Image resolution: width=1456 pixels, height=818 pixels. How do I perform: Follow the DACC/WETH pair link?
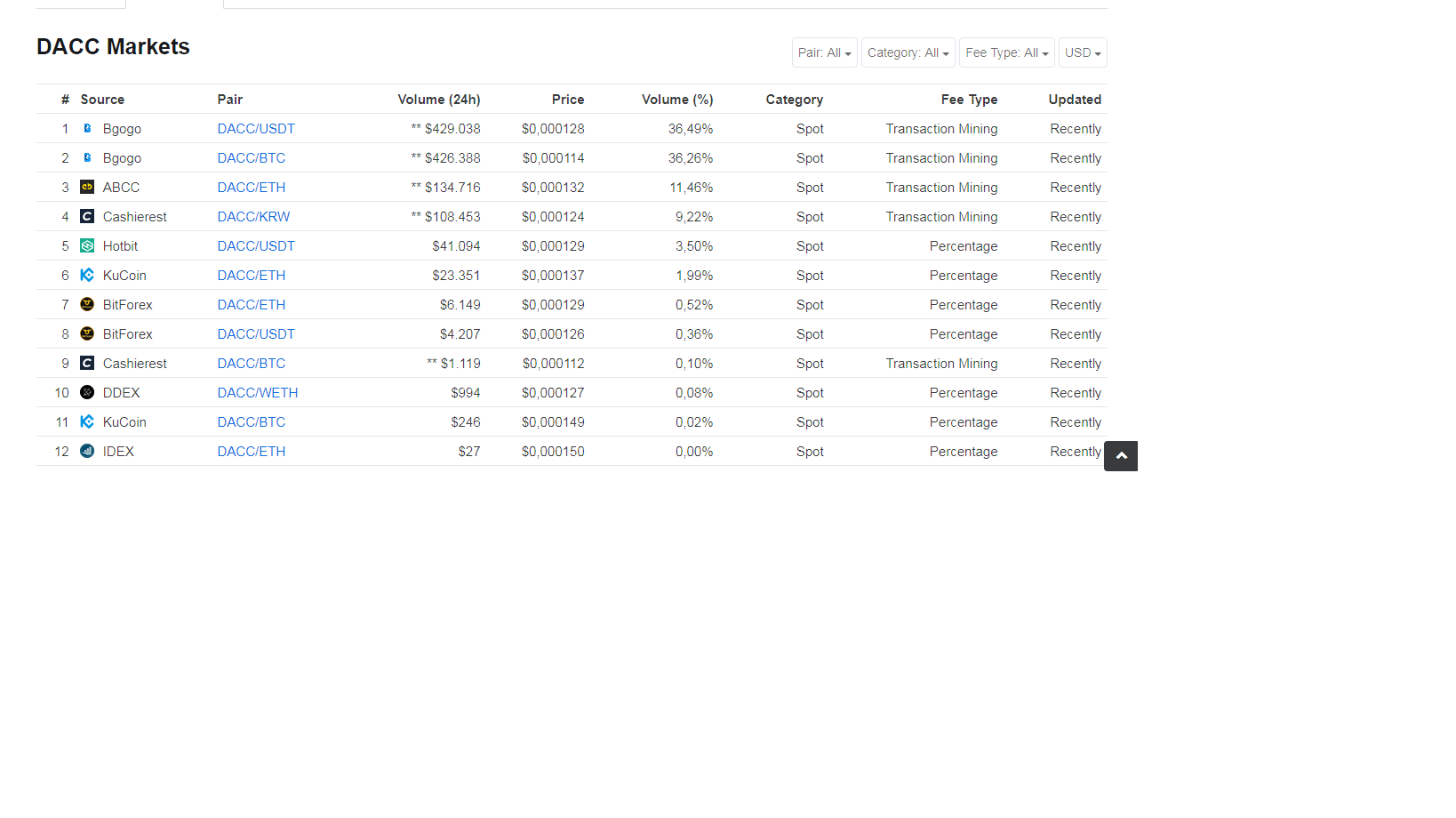tap(258, 393)
